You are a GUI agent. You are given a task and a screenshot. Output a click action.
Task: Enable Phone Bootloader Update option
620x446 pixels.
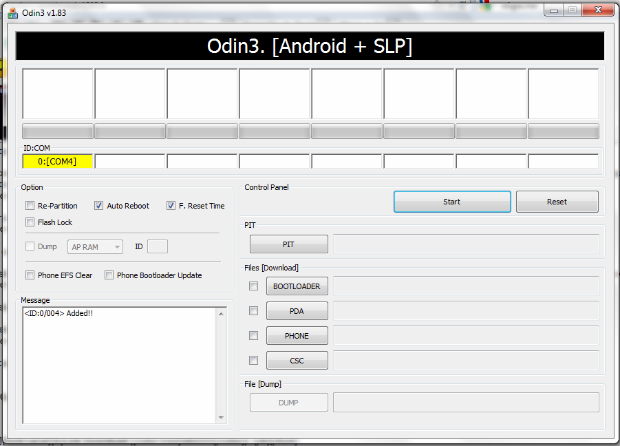click(109, 275)
